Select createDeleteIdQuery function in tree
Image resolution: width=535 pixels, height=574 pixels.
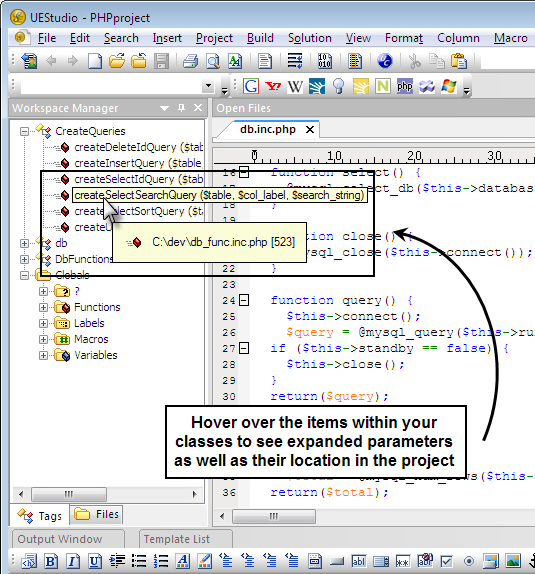[x=139, y=147]
